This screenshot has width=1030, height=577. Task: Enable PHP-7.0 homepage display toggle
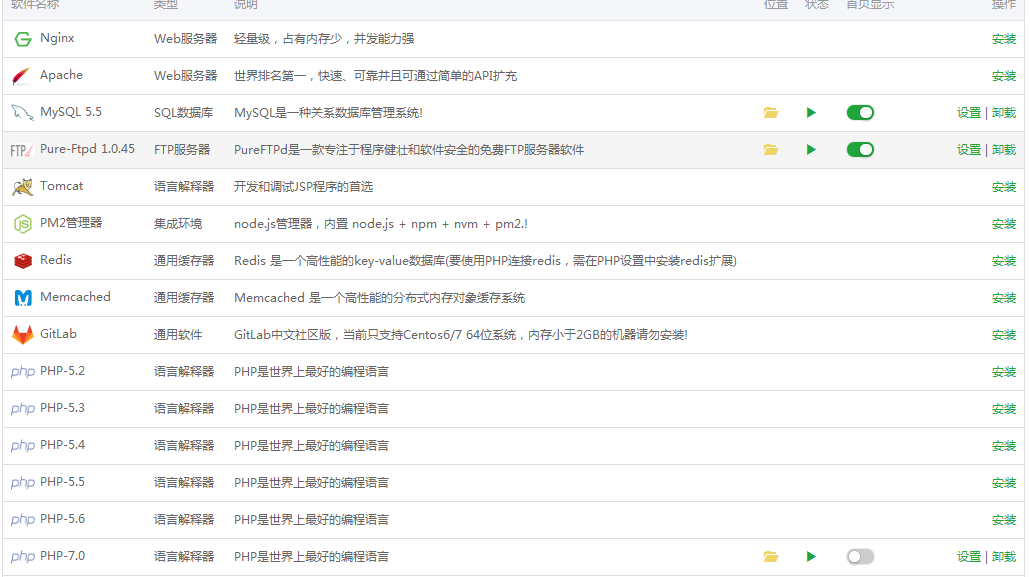click(860, 557)
